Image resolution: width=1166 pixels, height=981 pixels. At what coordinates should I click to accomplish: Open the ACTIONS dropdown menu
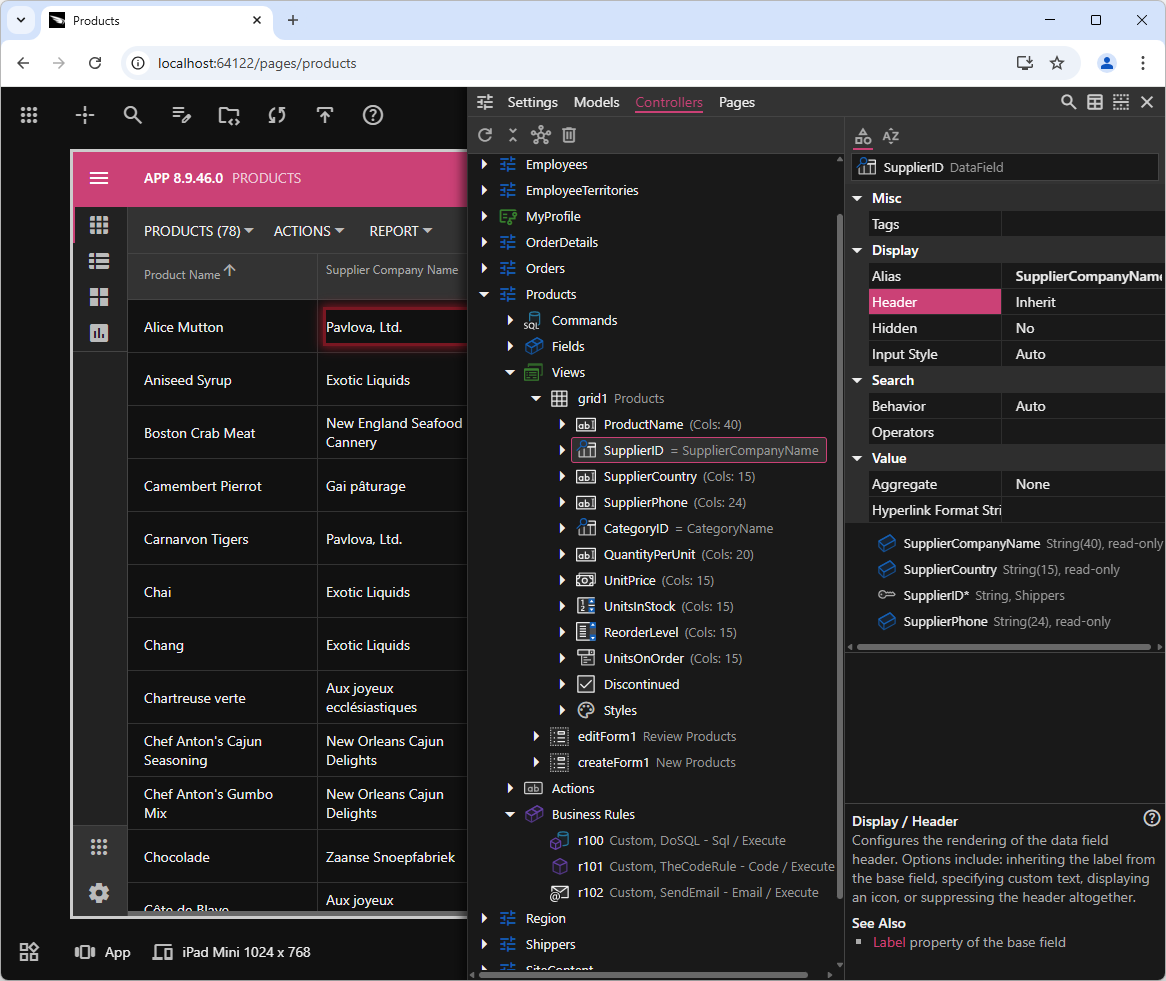(308, 231)
